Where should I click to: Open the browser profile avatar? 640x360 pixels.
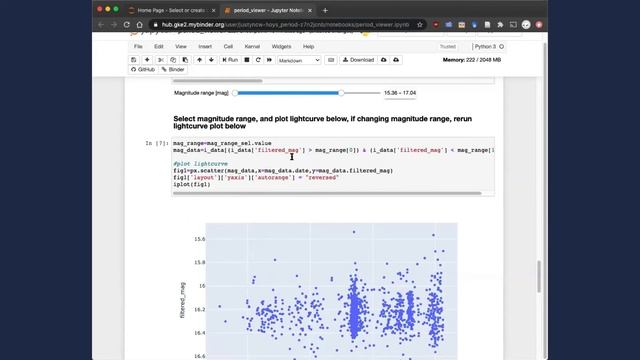point(526,25)
